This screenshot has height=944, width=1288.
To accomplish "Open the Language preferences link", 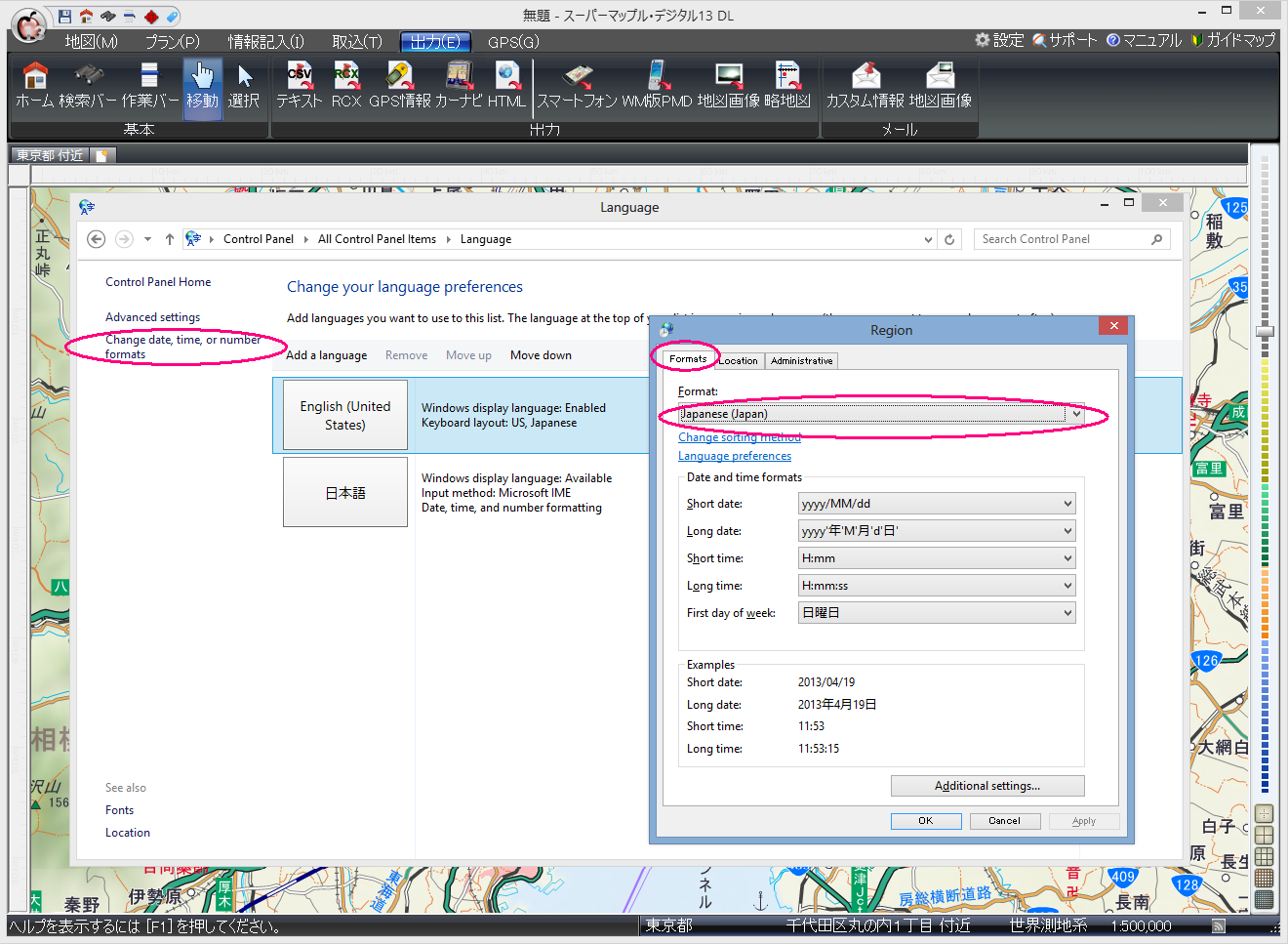I will point(735,456).
